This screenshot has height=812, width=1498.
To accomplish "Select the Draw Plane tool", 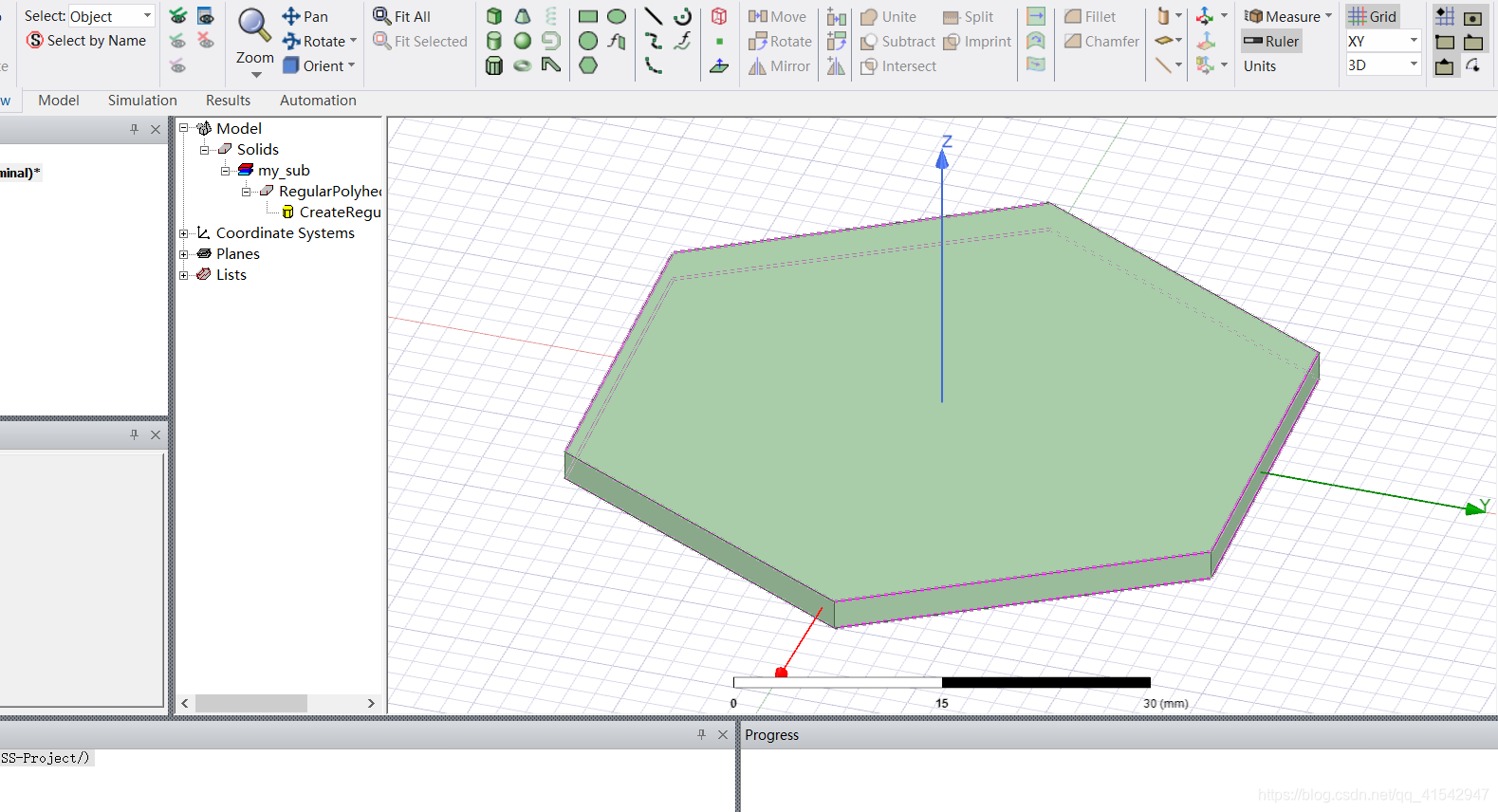I will [x=719, y=65].
